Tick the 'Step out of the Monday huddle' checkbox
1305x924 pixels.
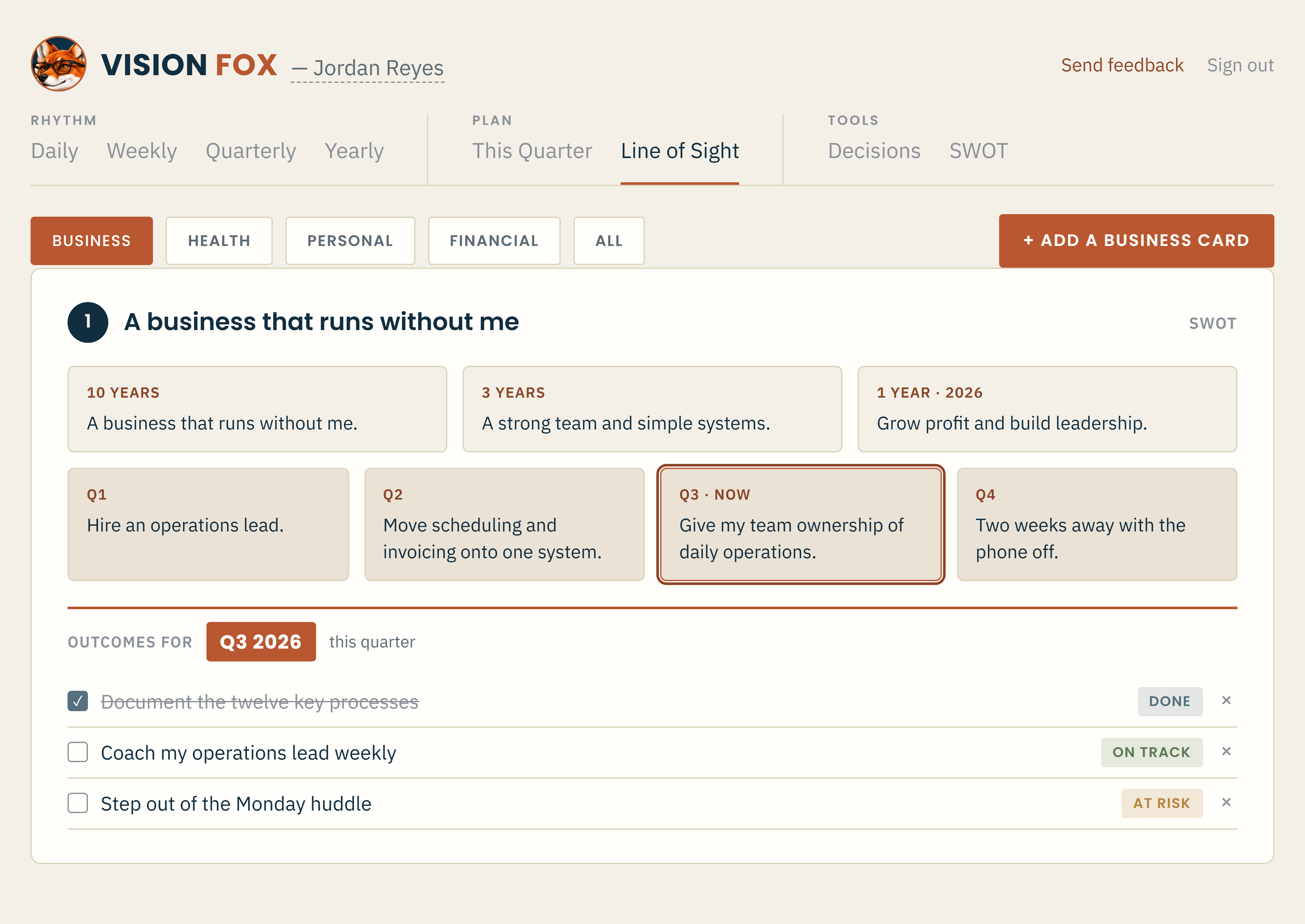pos(78,803)
